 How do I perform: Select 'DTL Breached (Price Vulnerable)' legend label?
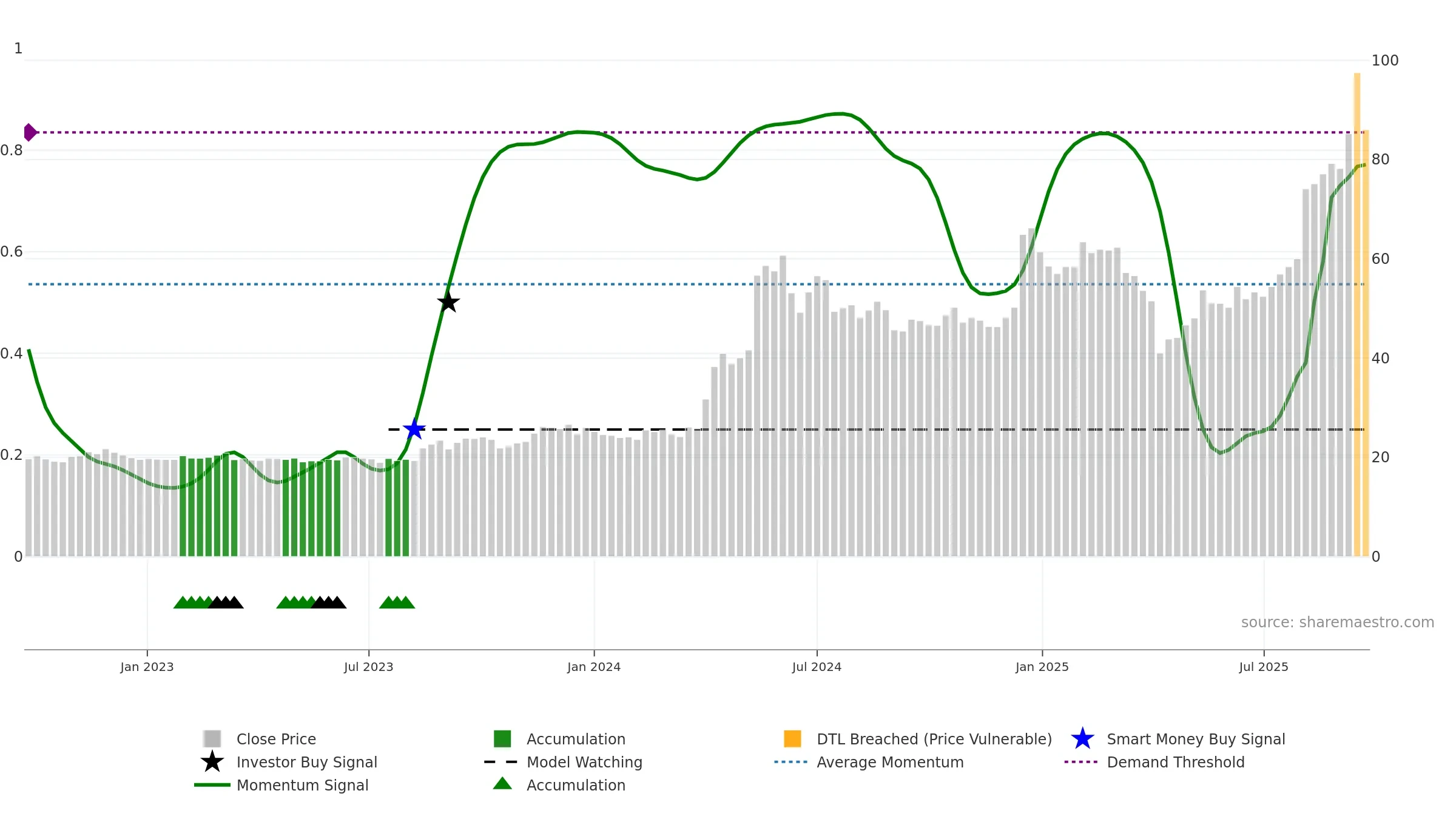[x=934, y=739]
